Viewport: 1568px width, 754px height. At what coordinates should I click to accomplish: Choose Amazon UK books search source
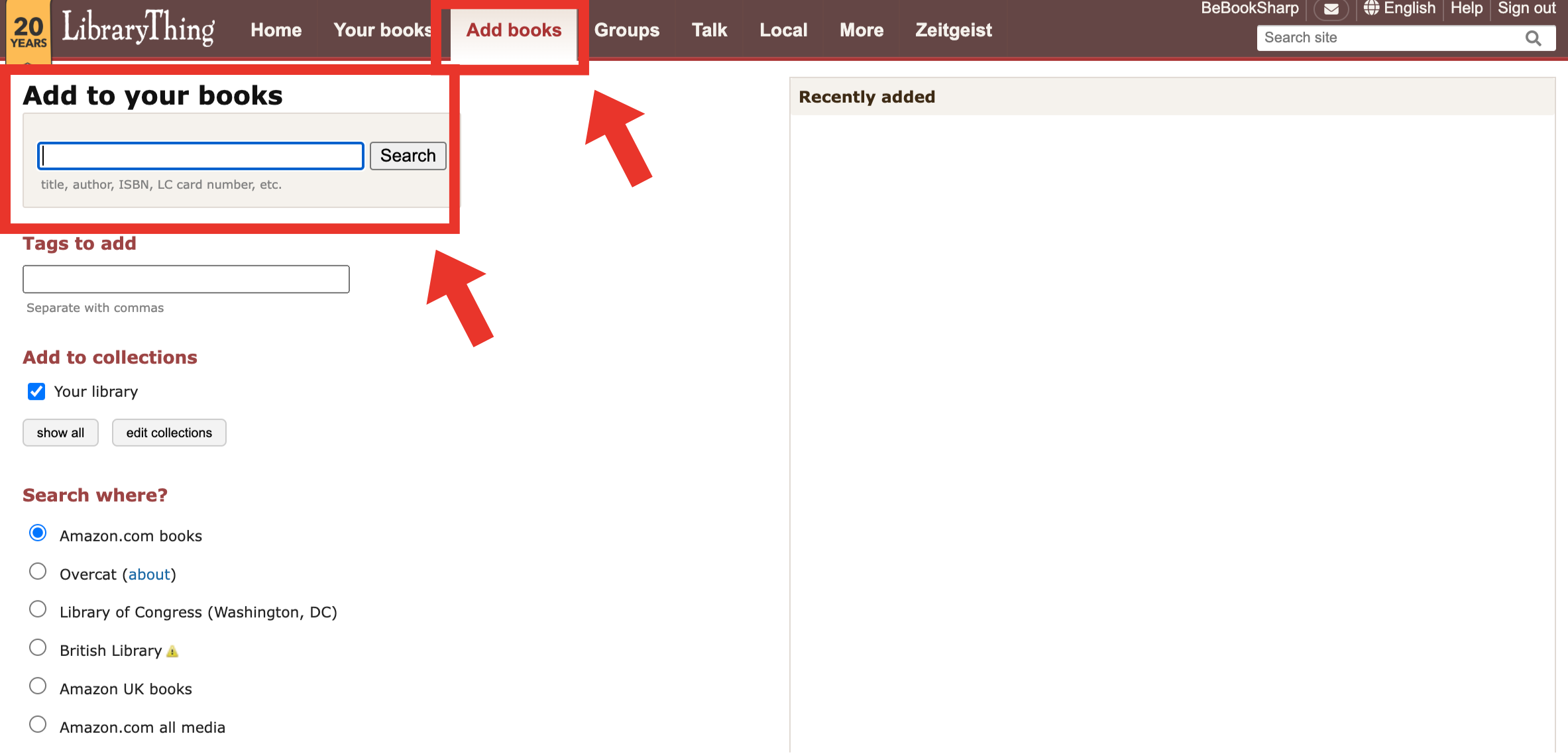point(38,686)
